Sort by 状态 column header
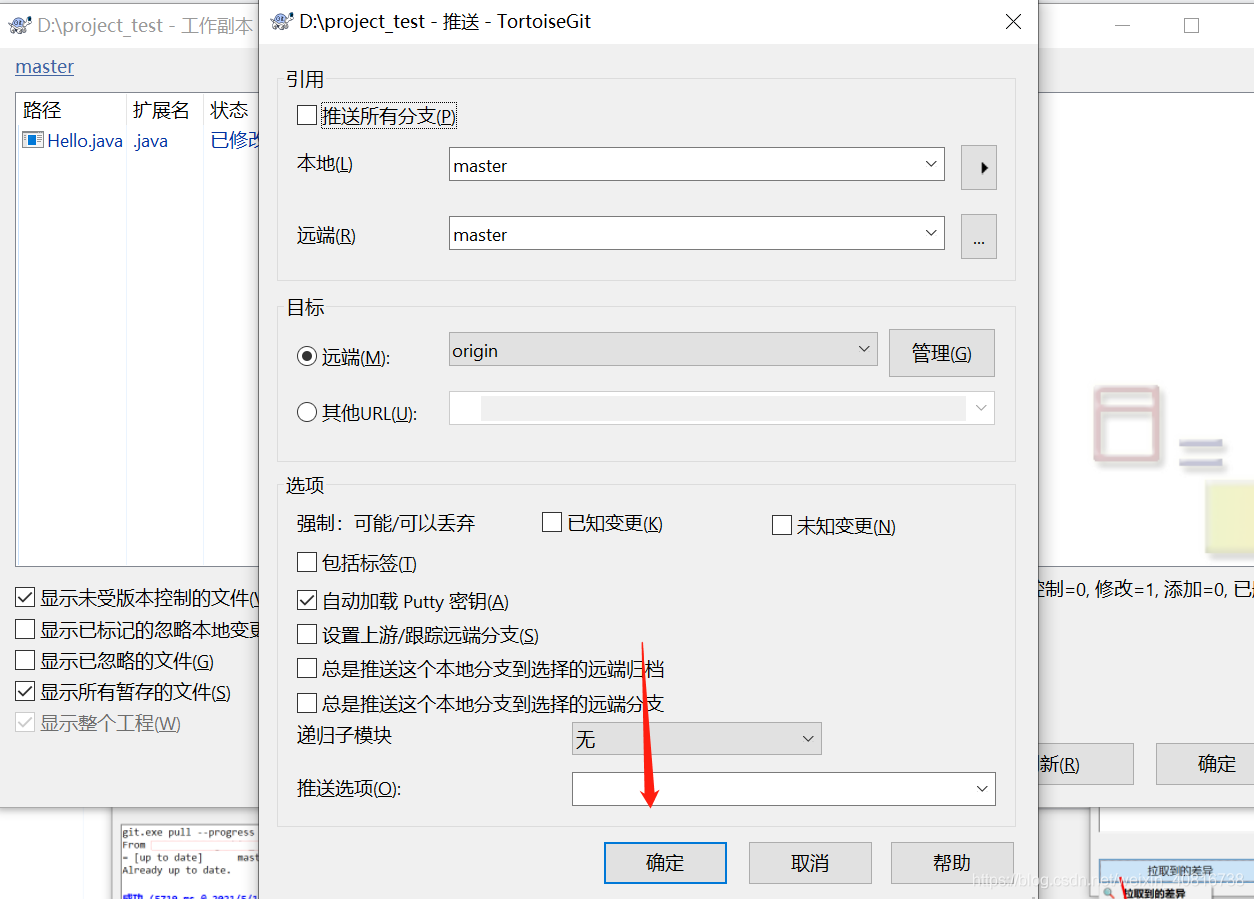 point(231,109)
